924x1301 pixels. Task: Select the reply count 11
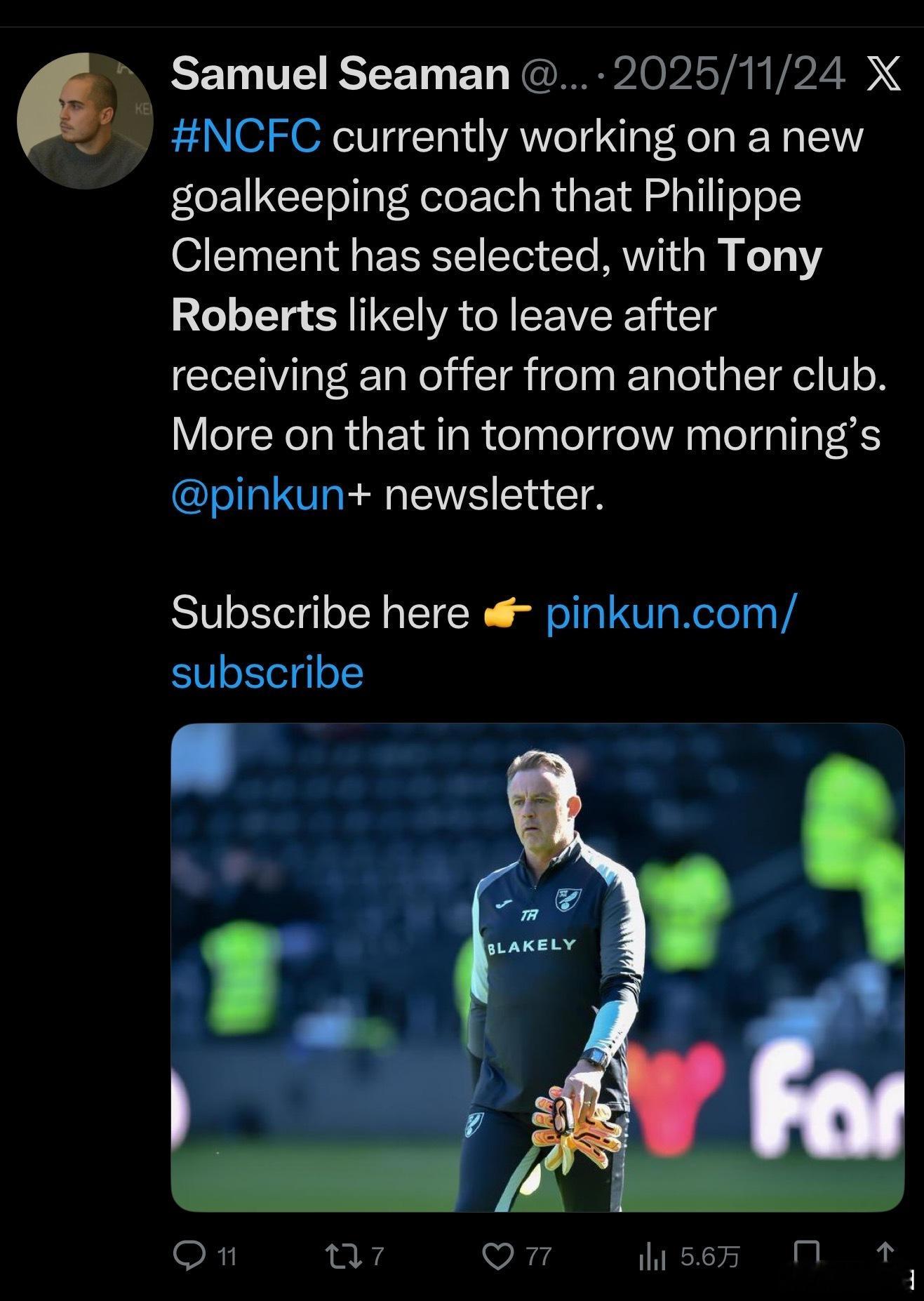[225, 1256]
